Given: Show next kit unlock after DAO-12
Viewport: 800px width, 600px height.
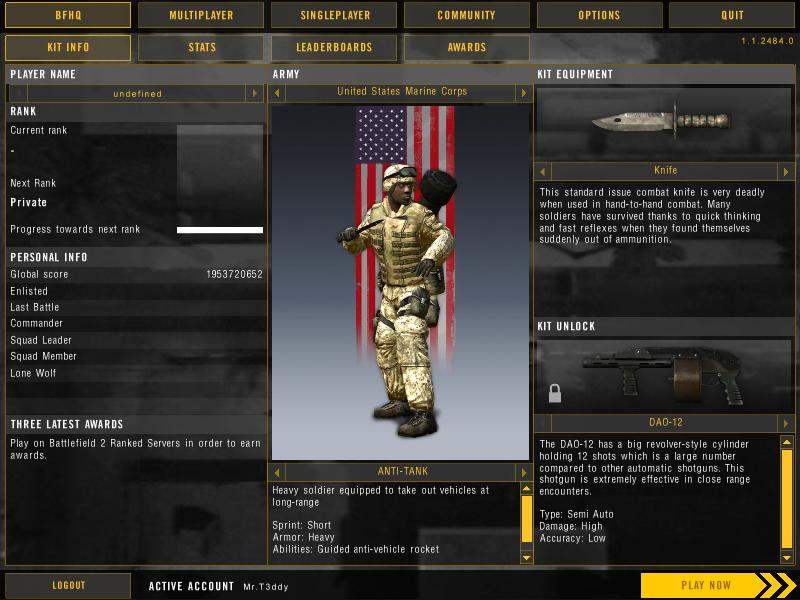Looking at the screenshot, I should (786, 423).
